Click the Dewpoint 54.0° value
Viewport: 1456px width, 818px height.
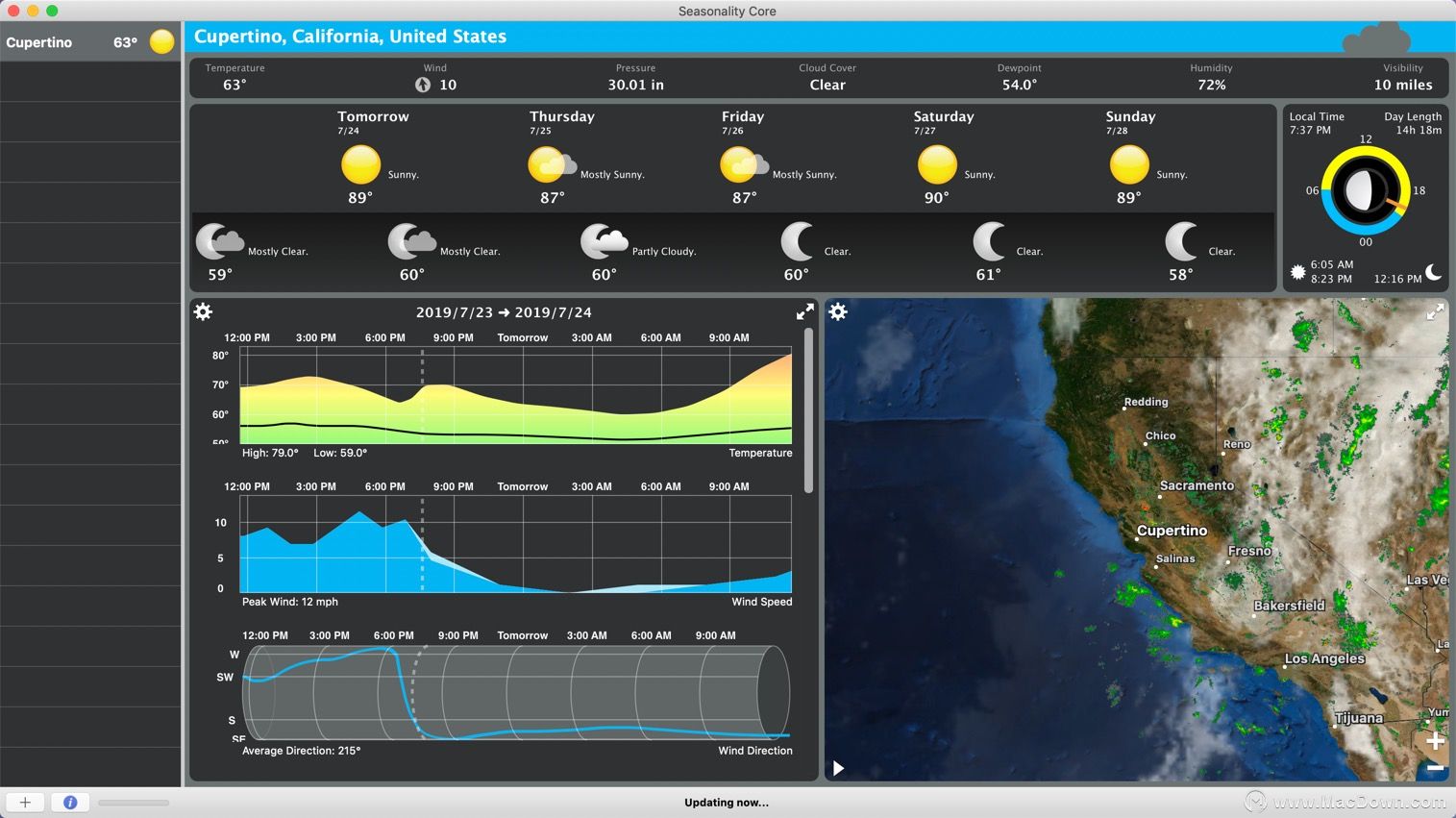tap(1019, 85)
